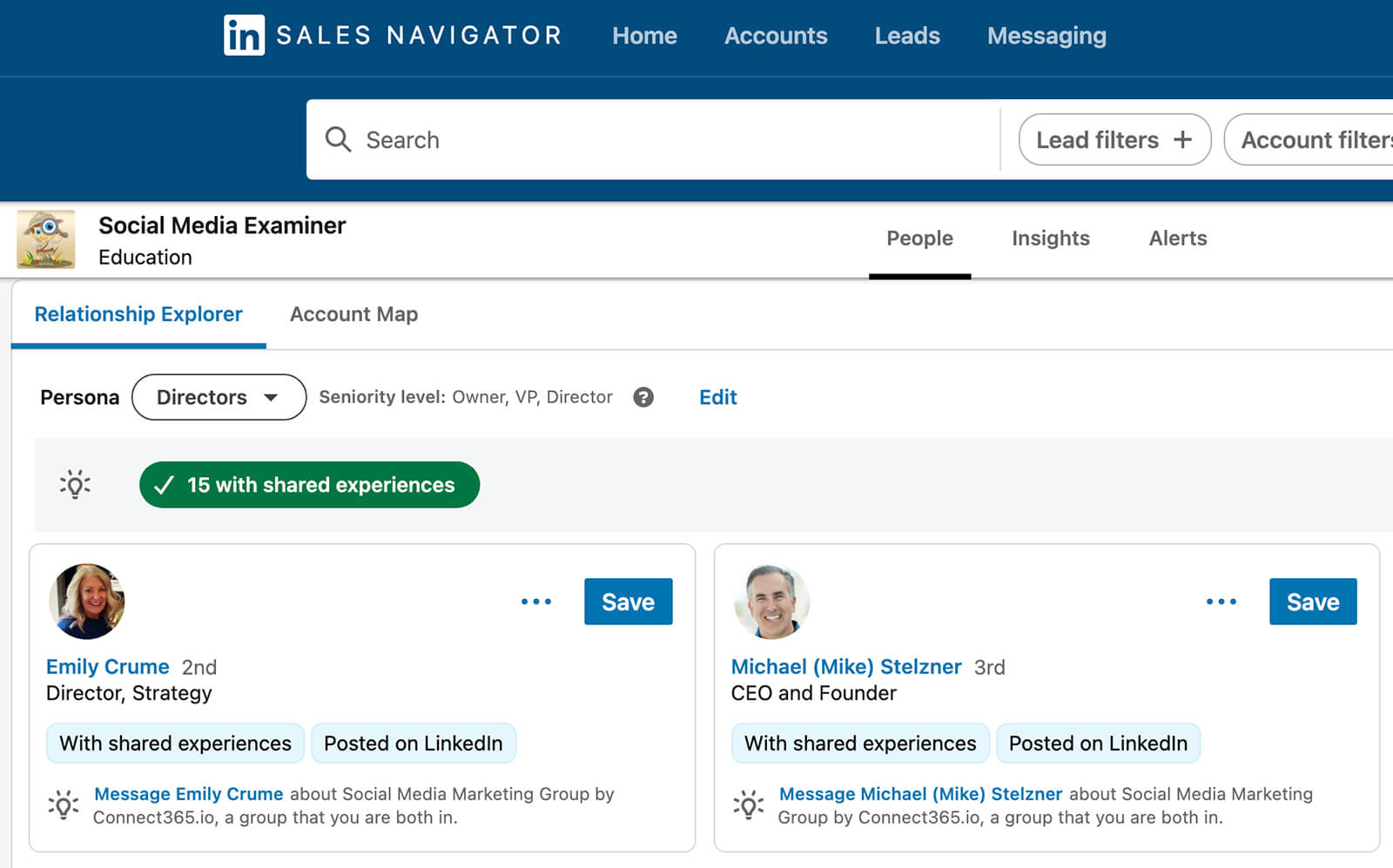Click lightbulb icon in Michael Stelzner's card
The height and width of the screenshot is (868, 1393).
tap(749, 805)
